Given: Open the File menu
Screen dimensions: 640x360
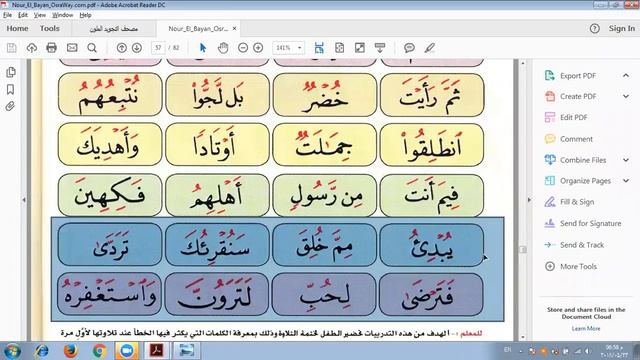Looking at the screenshot, I should coord(7,15).
